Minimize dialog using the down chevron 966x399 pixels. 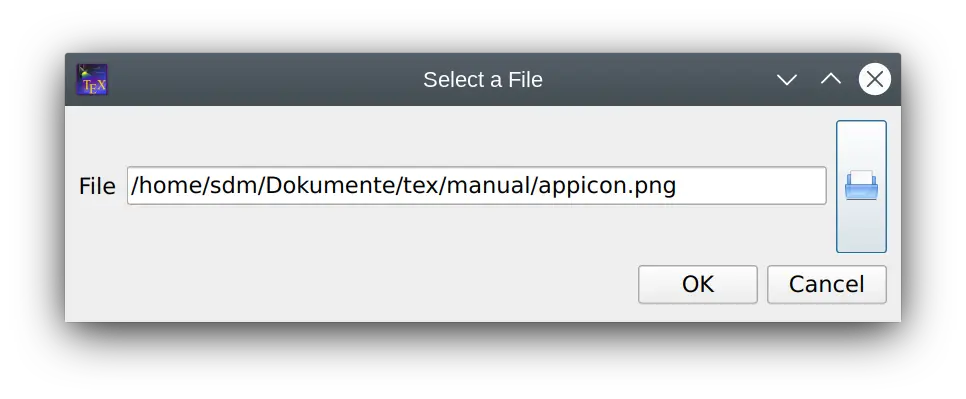[787, 79]
